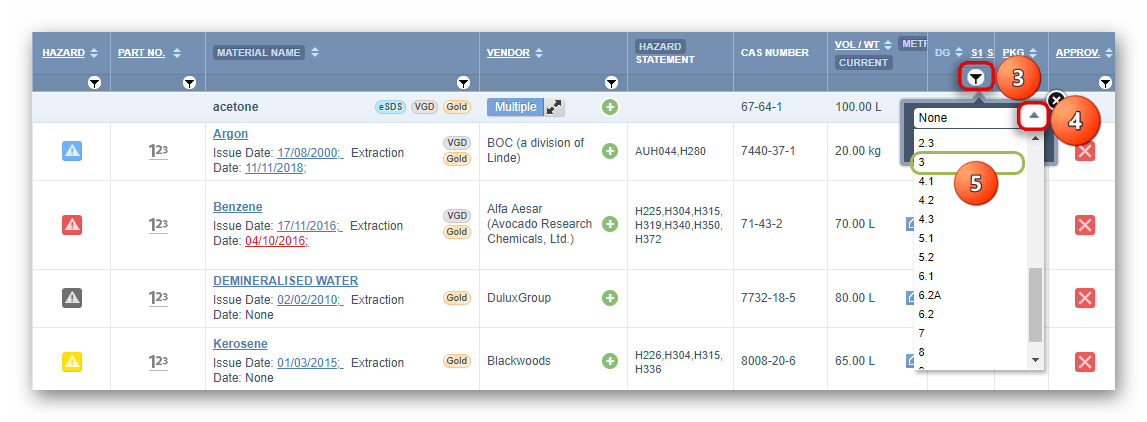The image size is (1147, 422).
Task: Click the None combo box in DG filter
Action: click(x=967, y=118)
